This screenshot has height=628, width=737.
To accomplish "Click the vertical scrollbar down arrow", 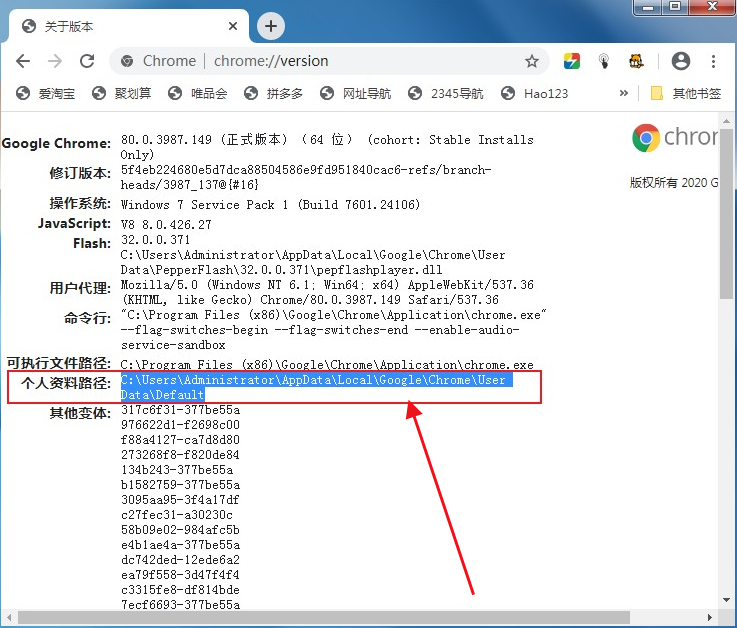I will [x=727, y=600].
